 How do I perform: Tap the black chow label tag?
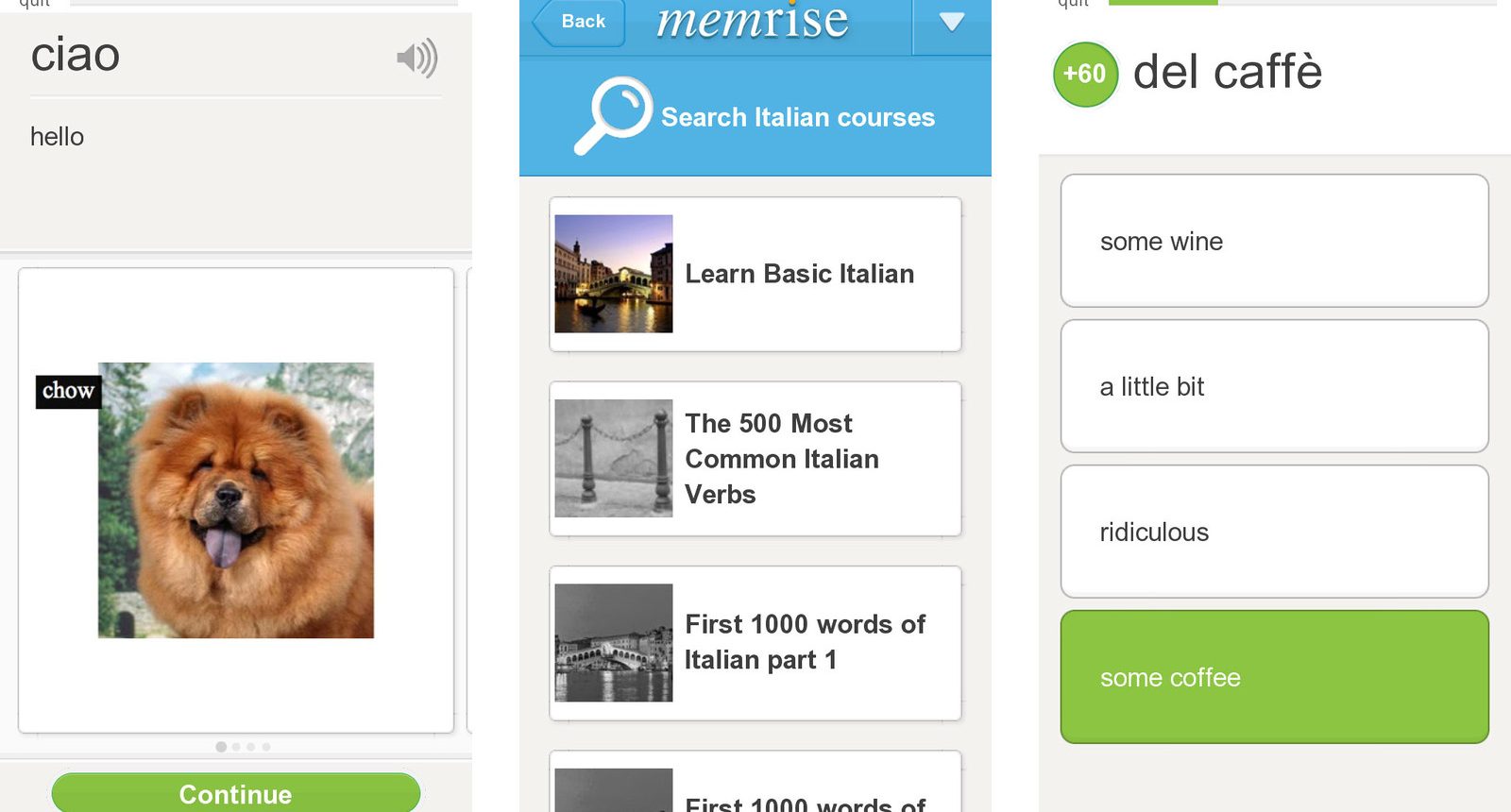pyautogui.click(x=68, y=391)
